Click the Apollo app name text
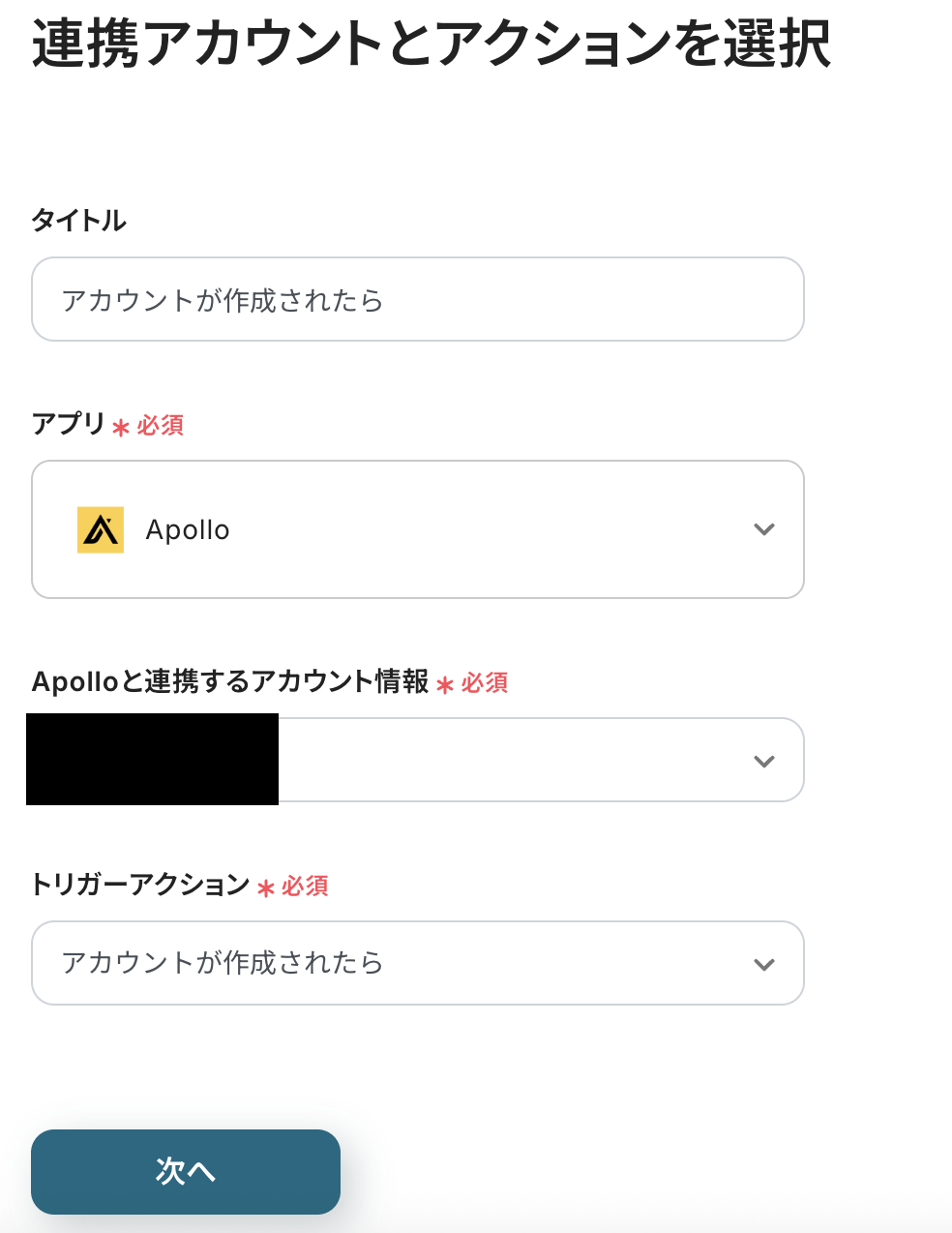Screen dimensions: 952x1233 188,530
